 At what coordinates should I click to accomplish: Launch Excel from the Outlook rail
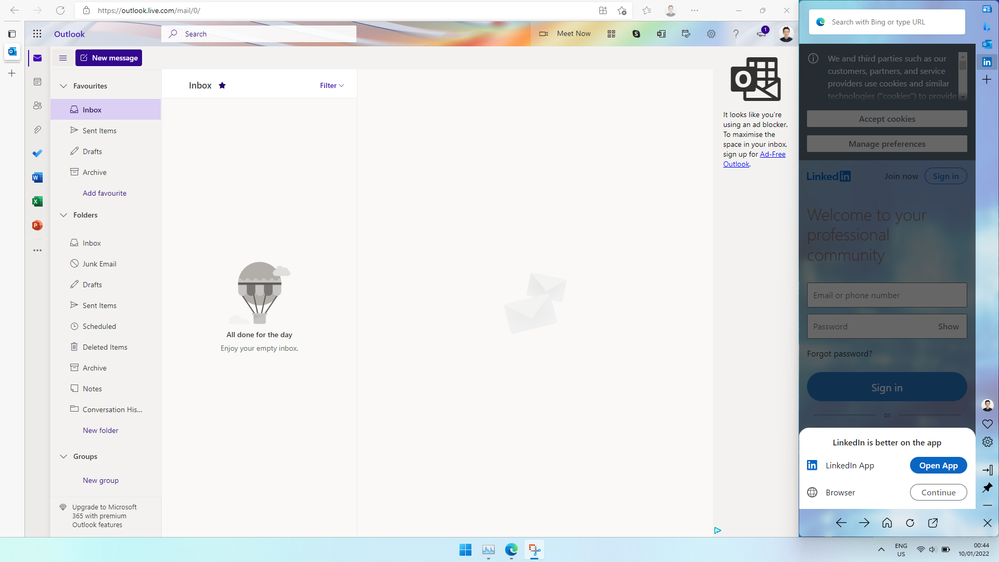(x=37, y=201)
